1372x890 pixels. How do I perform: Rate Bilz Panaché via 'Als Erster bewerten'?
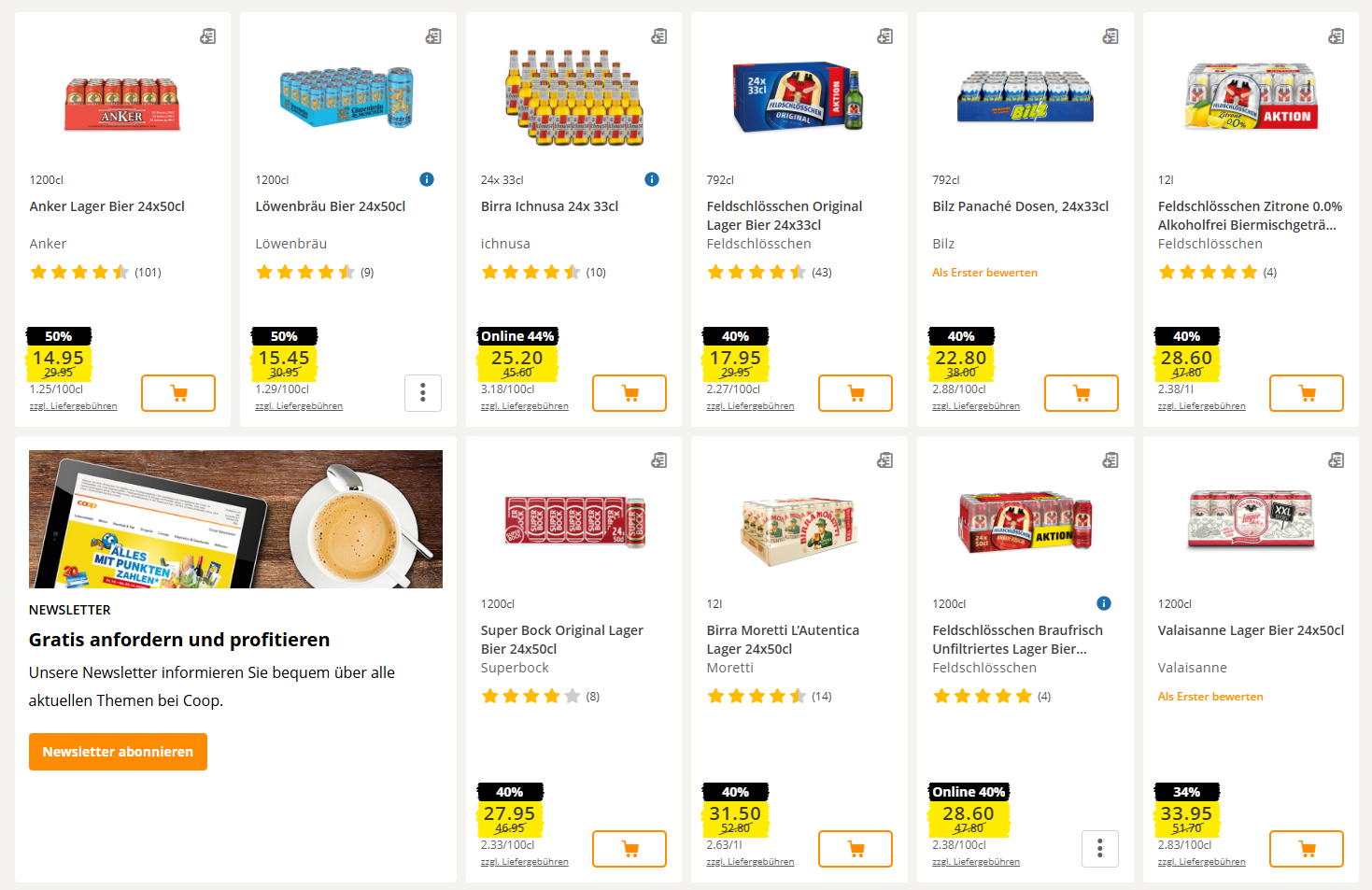(x=984, y=273)
